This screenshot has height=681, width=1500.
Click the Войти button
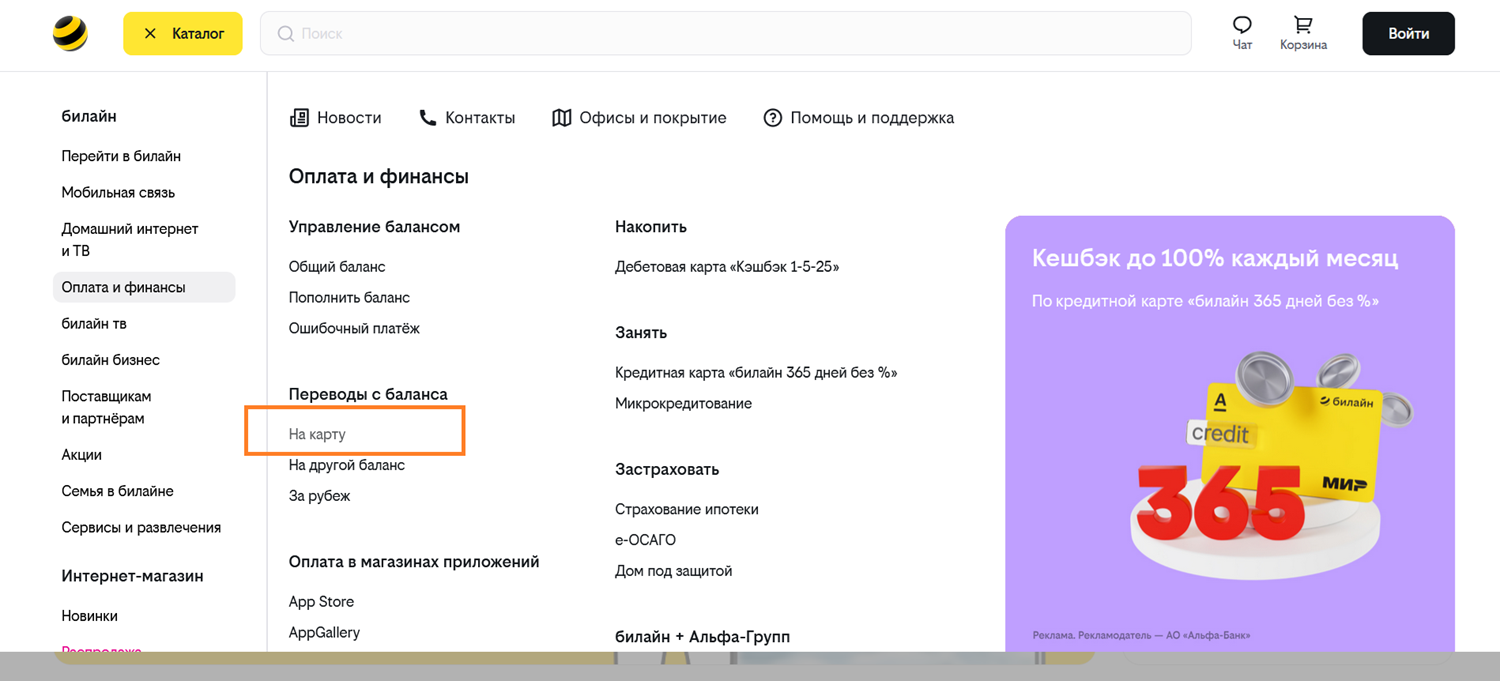click(1408, 34)
